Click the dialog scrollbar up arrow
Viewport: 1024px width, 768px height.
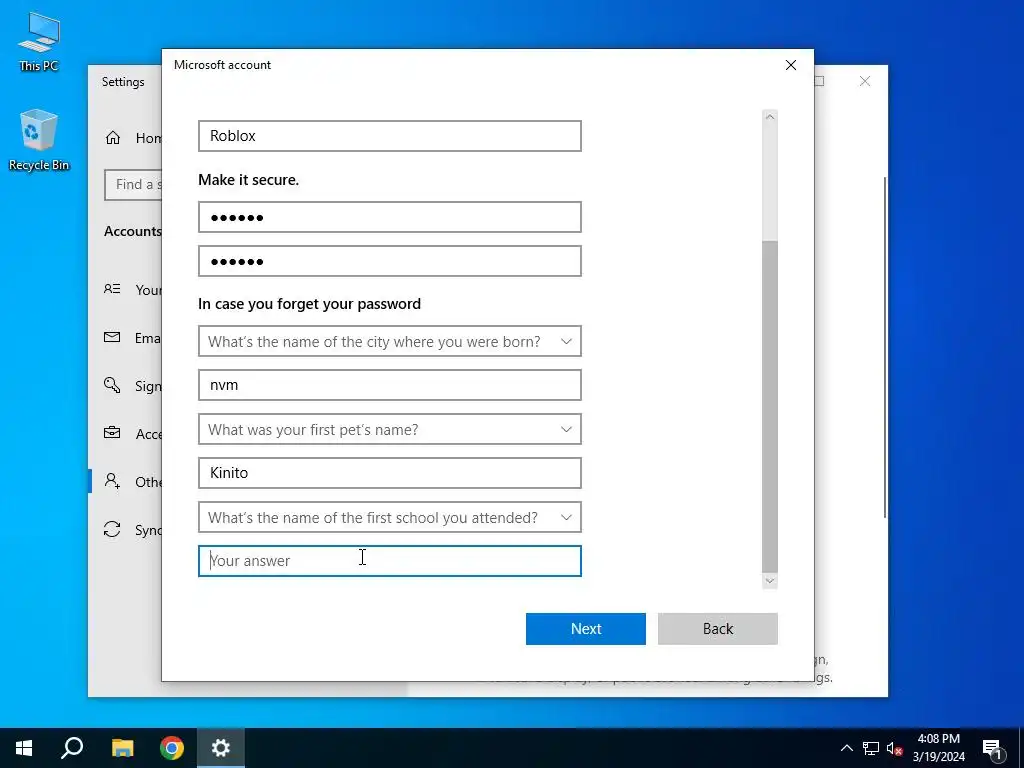point(770,117)
